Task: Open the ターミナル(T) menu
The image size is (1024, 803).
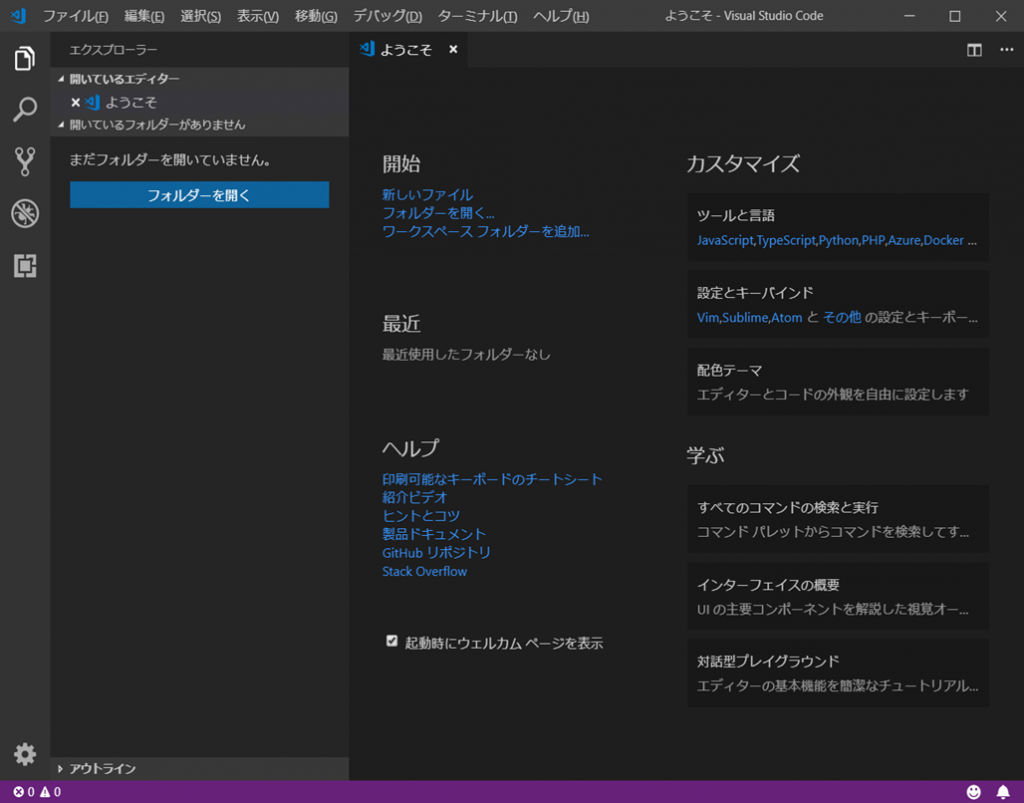Action: click(x=477, y=17)
